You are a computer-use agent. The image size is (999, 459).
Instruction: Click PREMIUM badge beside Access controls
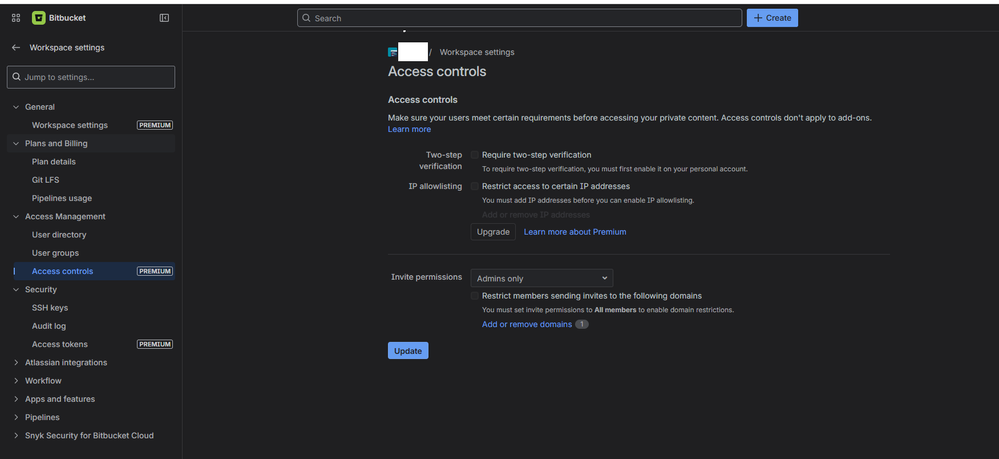[155, 272]
